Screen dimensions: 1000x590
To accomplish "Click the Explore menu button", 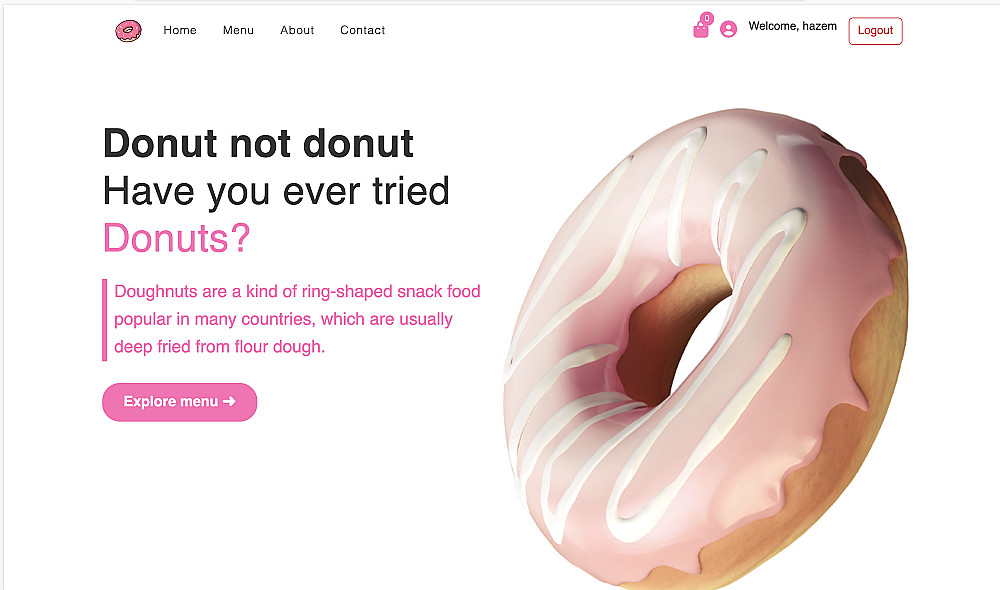I will [179, 402].
